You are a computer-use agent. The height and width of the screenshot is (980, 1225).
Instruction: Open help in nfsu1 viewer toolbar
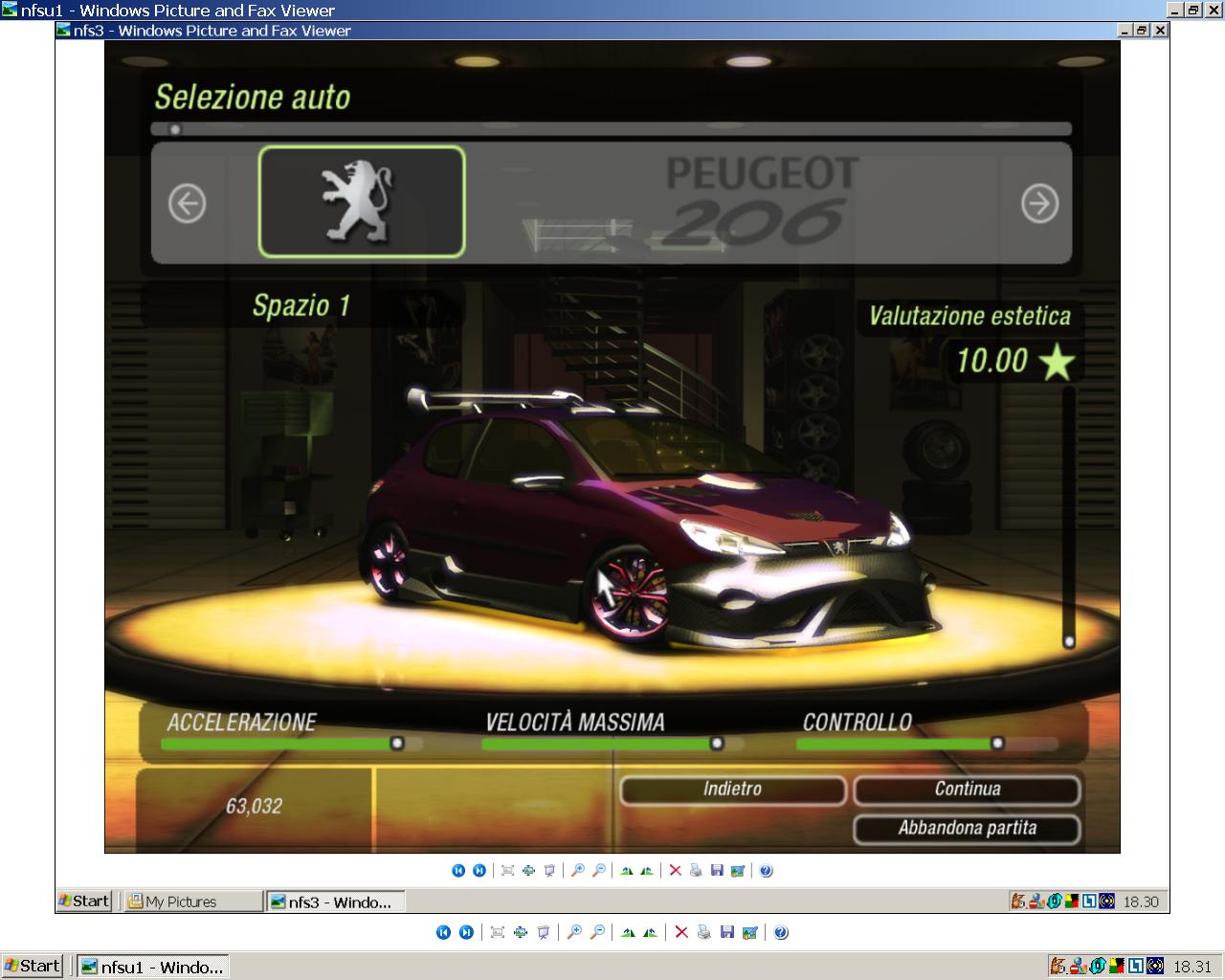click(781, 932)
